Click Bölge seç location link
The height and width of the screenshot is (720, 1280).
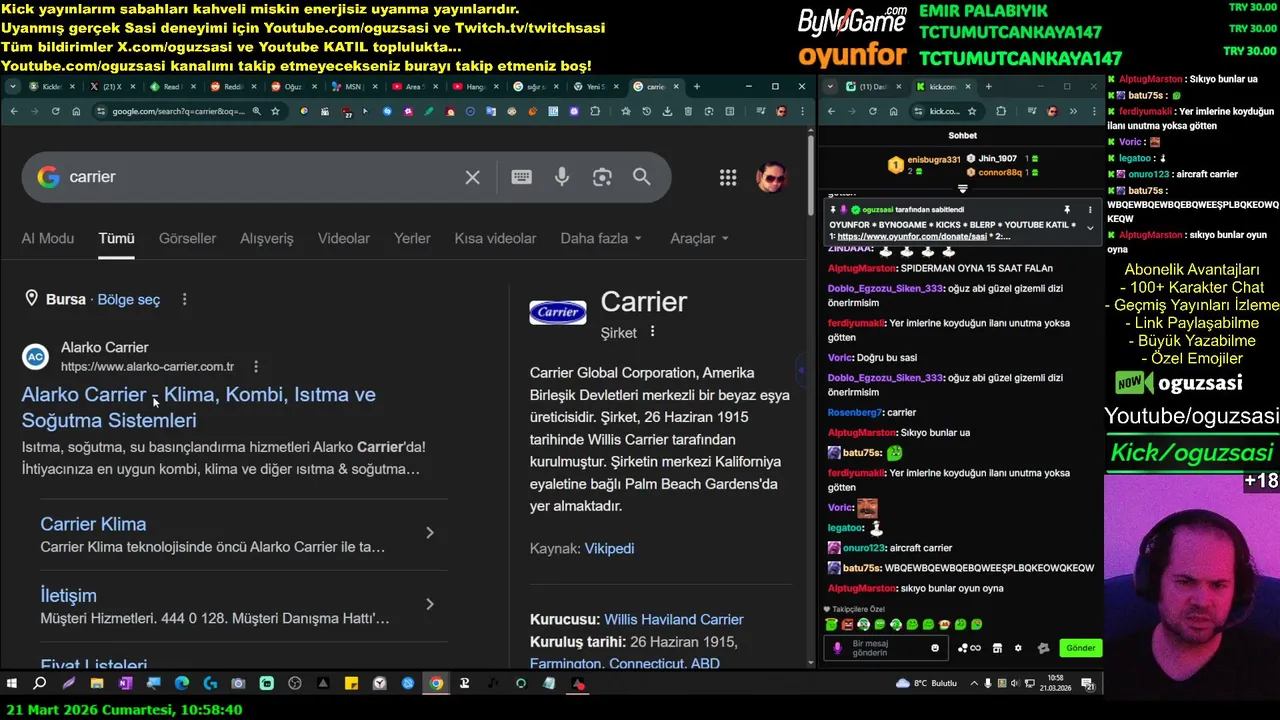(129, 299)
